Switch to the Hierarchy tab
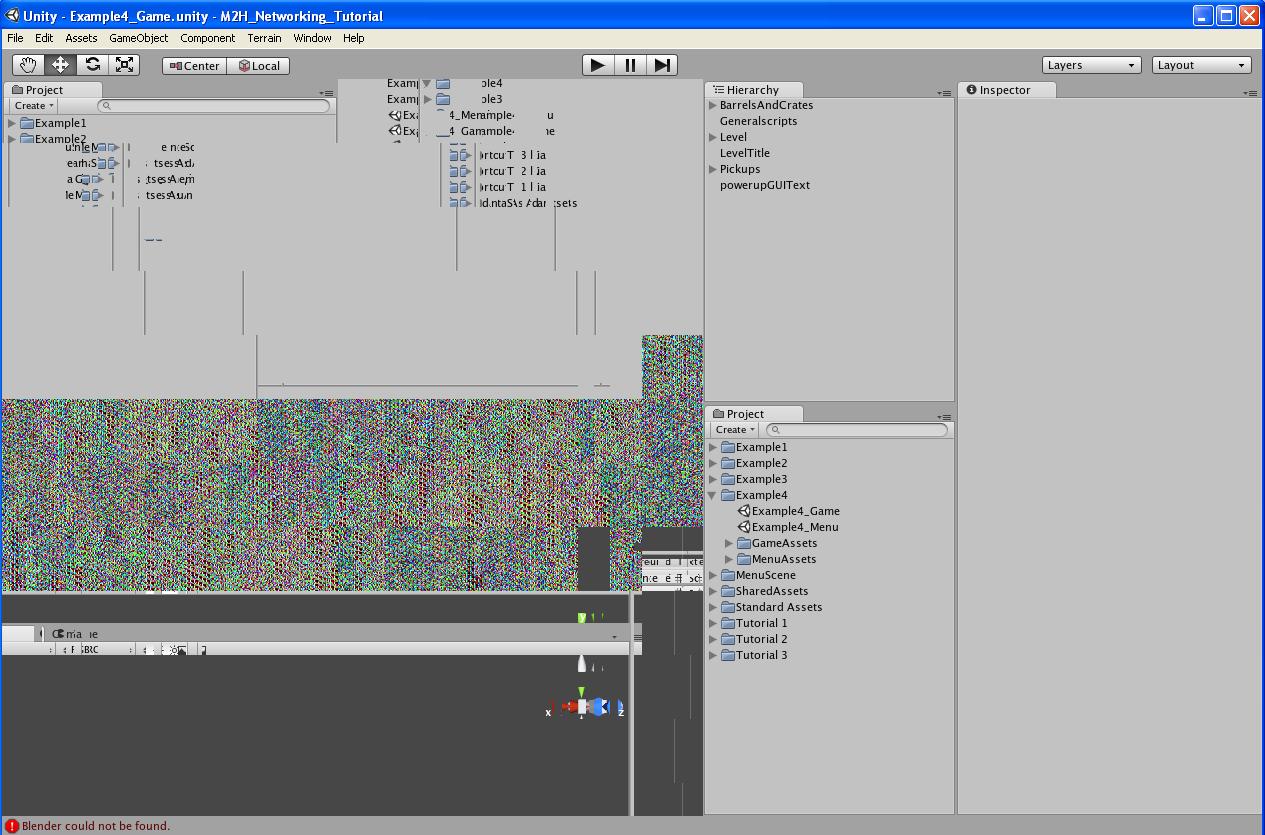1265x835 pixels. pyautogui.click(x=754, y=89)
